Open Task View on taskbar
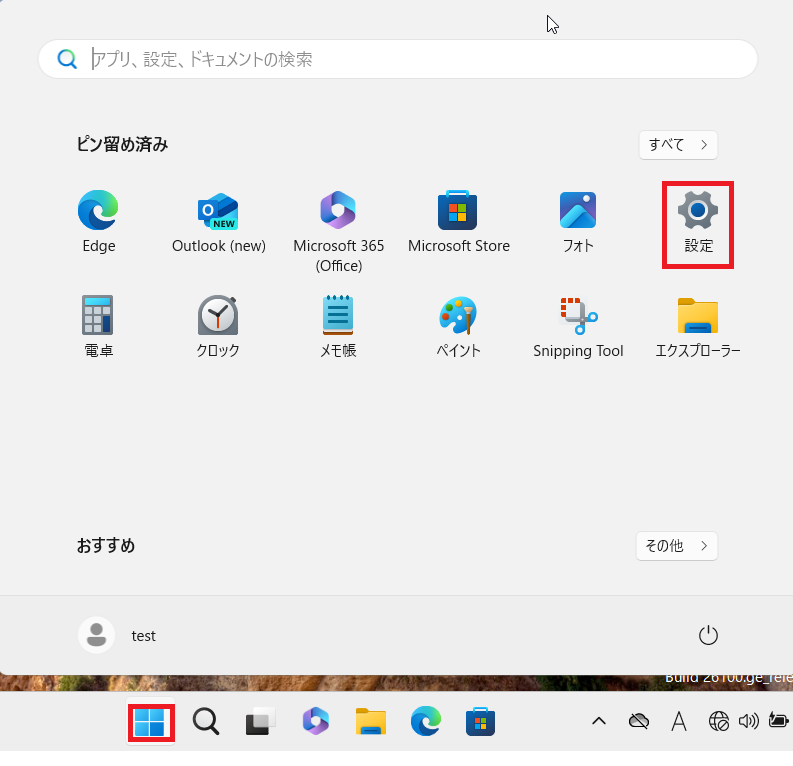 (260, 722)
